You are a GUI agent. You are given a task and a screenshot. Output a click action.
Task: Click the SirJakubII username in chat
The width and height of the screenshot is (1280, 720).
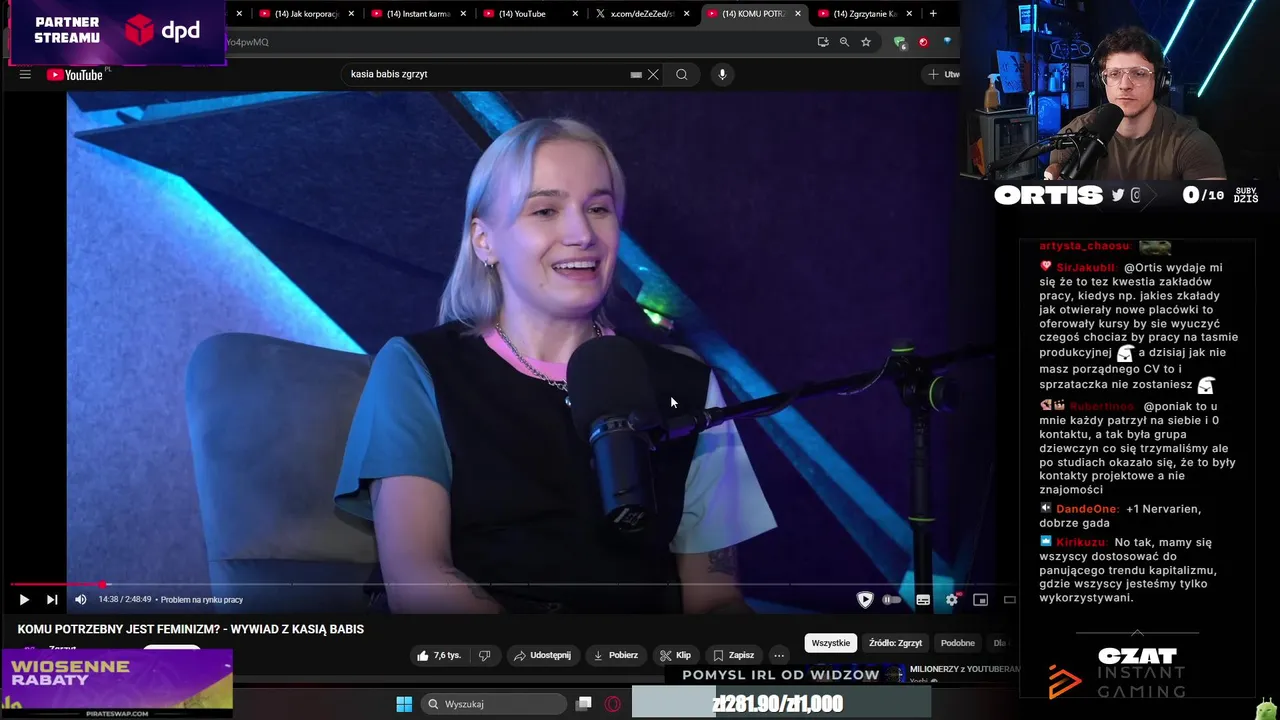coord(1085,268)
